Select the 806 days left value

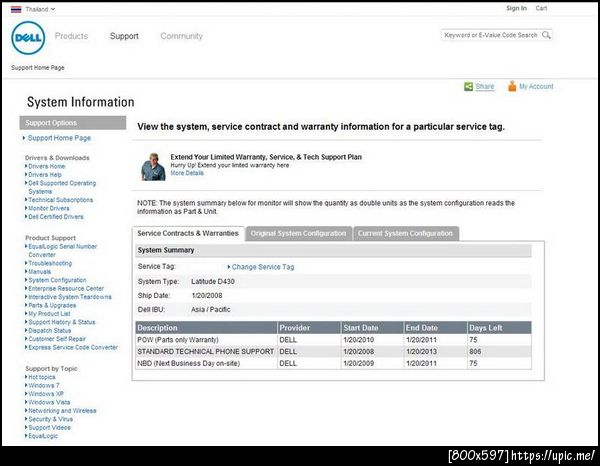pyautogui.click(x=475, y=352)
